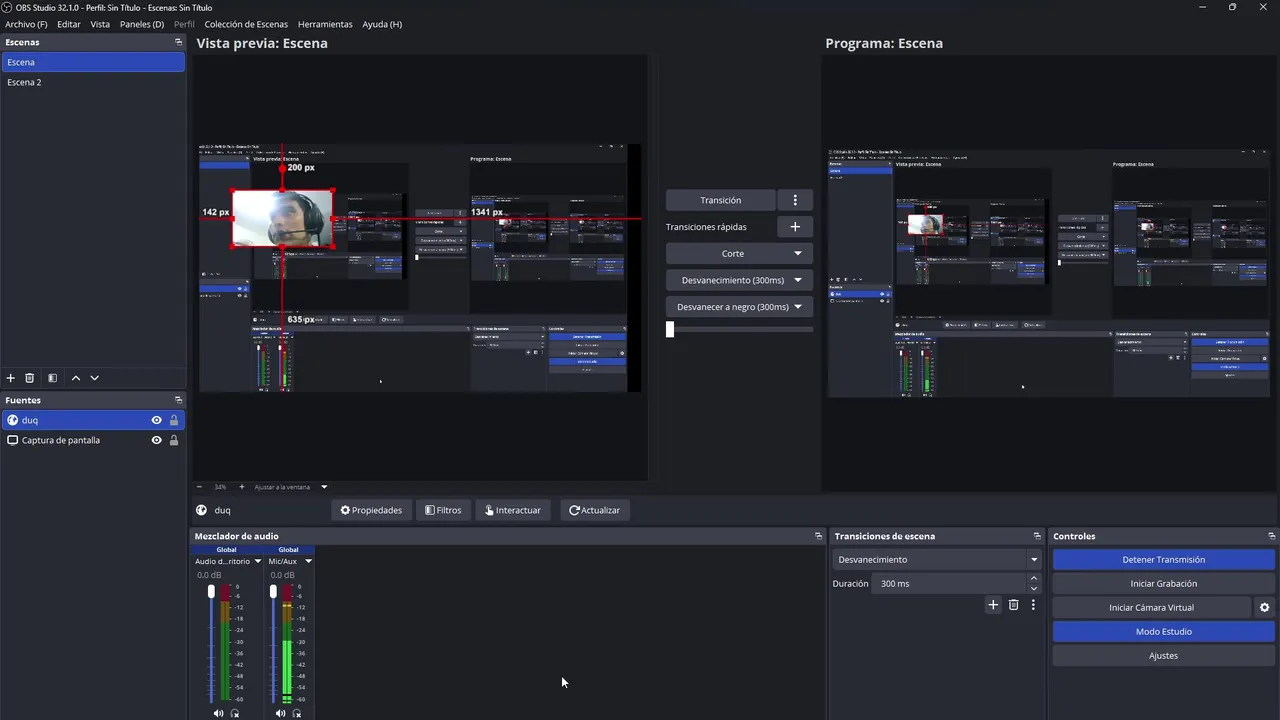
Task: Remove scene transition with trash icon
Action: tap(1013, 605)
